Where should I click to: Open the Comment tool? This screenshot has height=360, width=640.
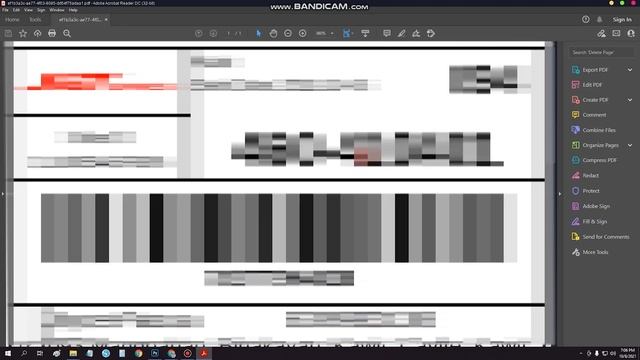594,115
